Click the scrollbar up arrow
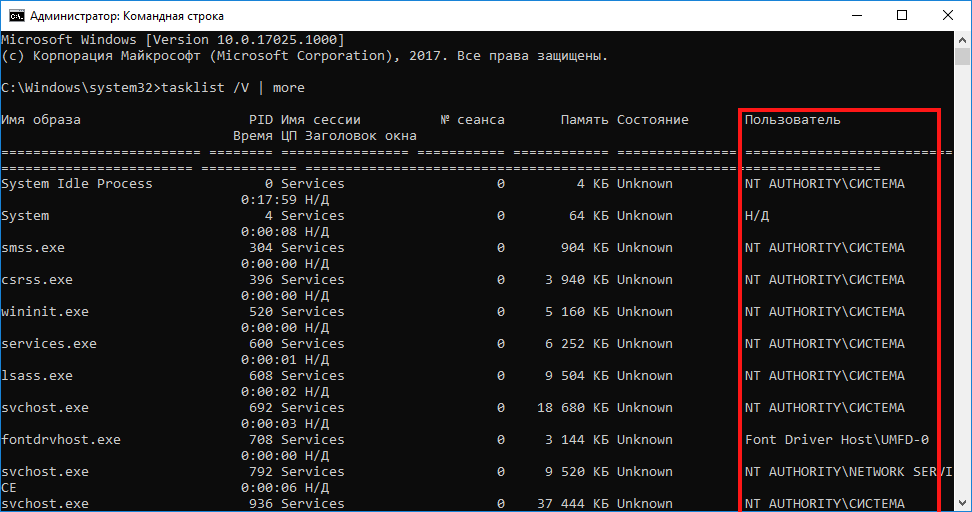 click(962, 40)
